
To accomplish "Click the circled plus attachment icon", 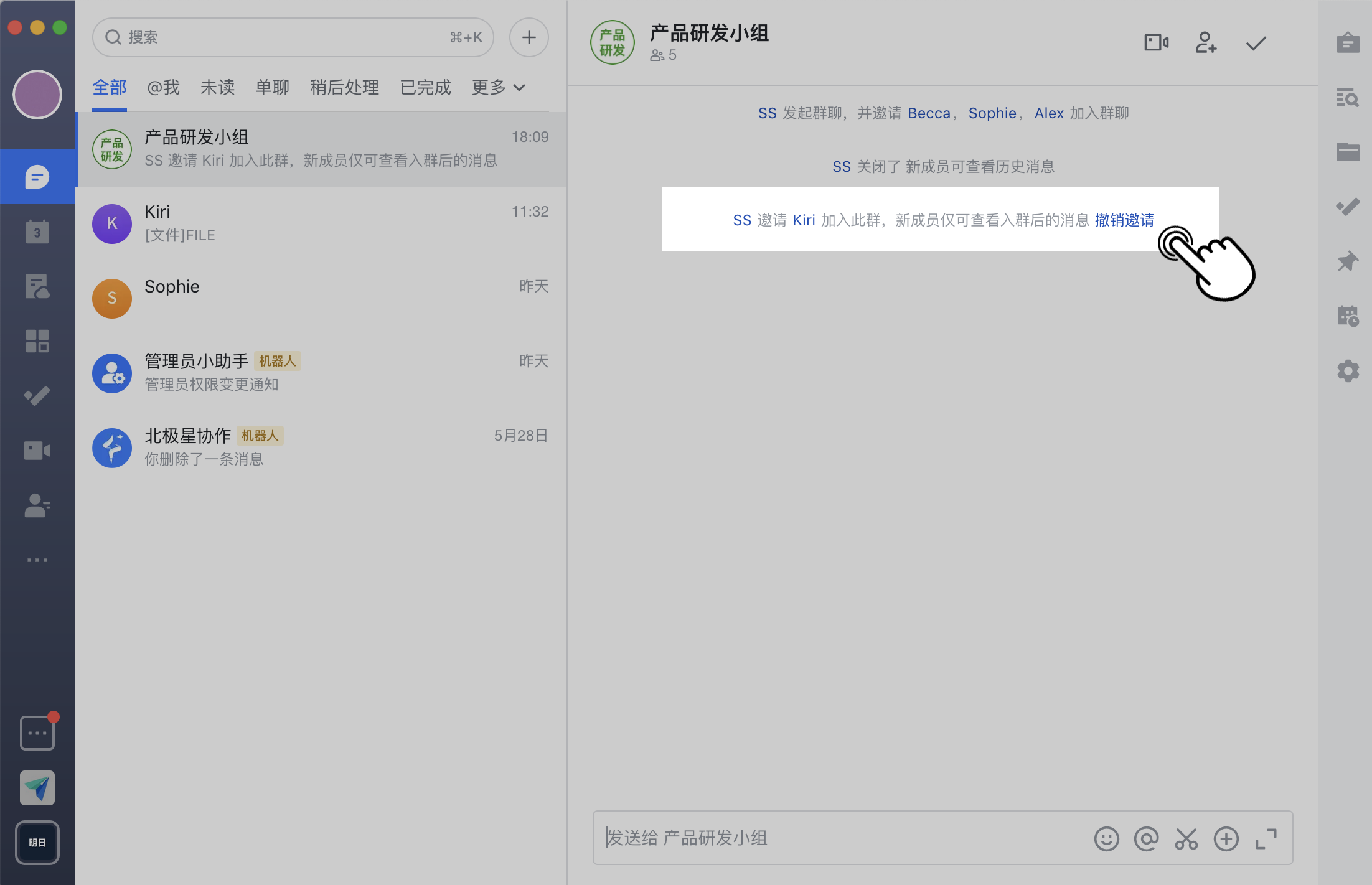I will point(1226,838).
